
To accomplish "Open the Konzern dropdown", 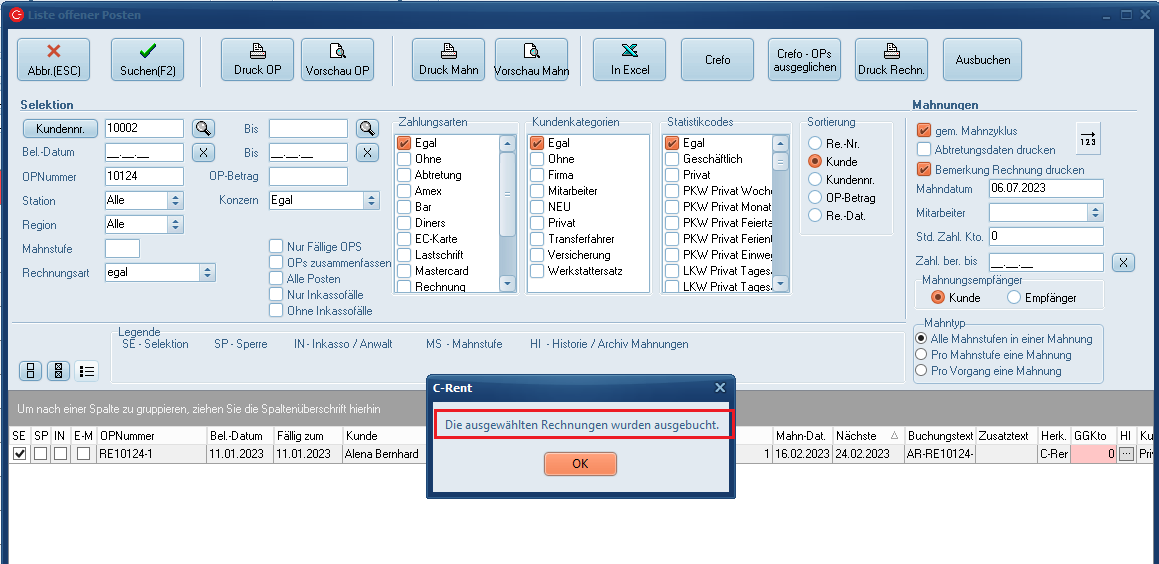I will coord(372,200).
